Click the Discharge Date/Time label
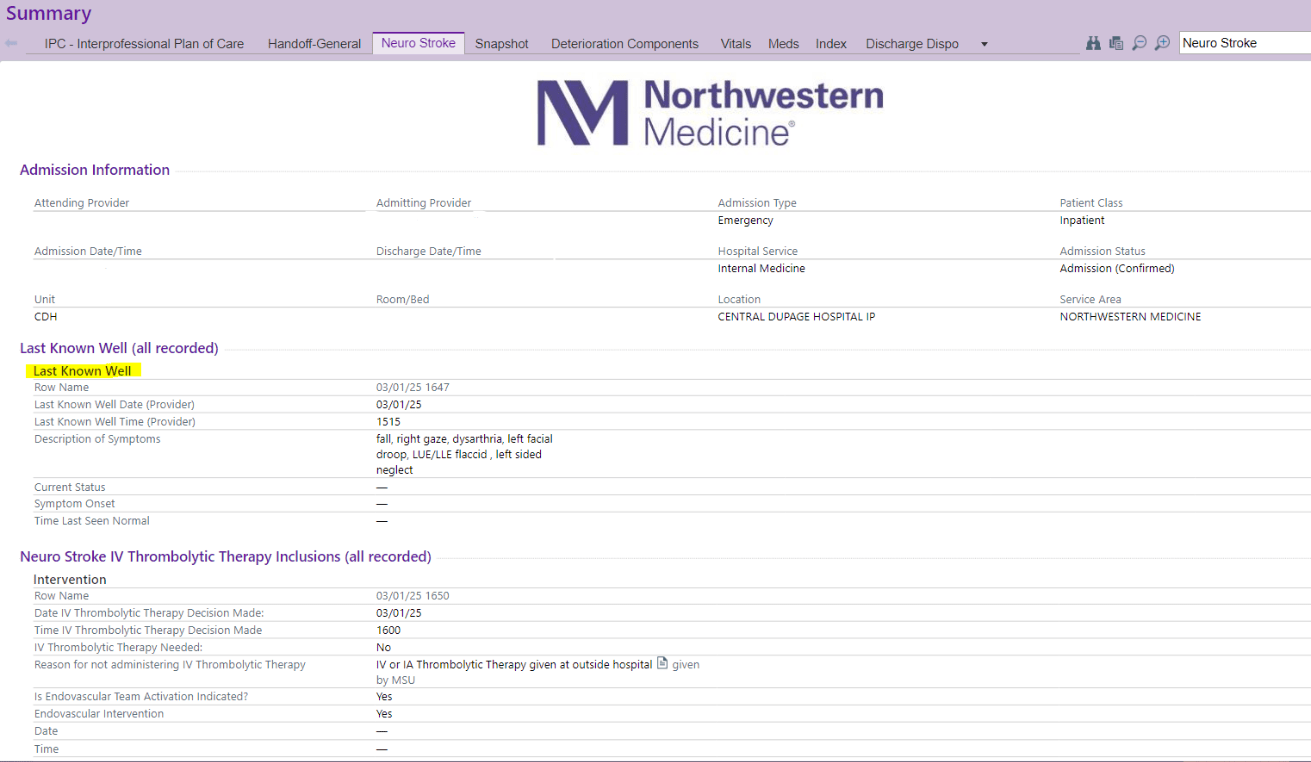 pos(429,251)
